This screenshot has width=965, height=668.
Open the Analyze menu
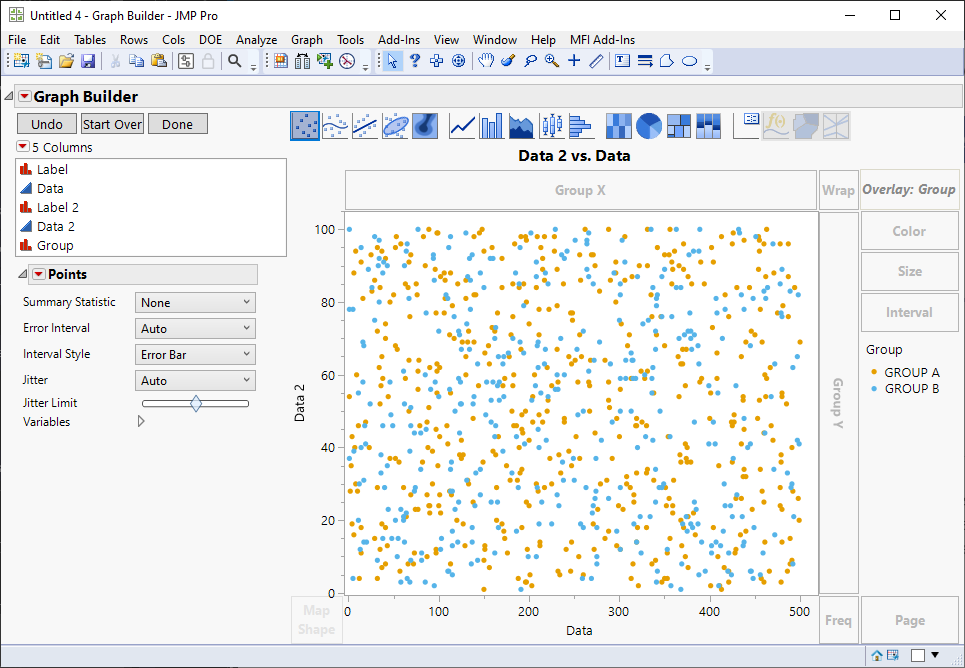coord(257,39)
